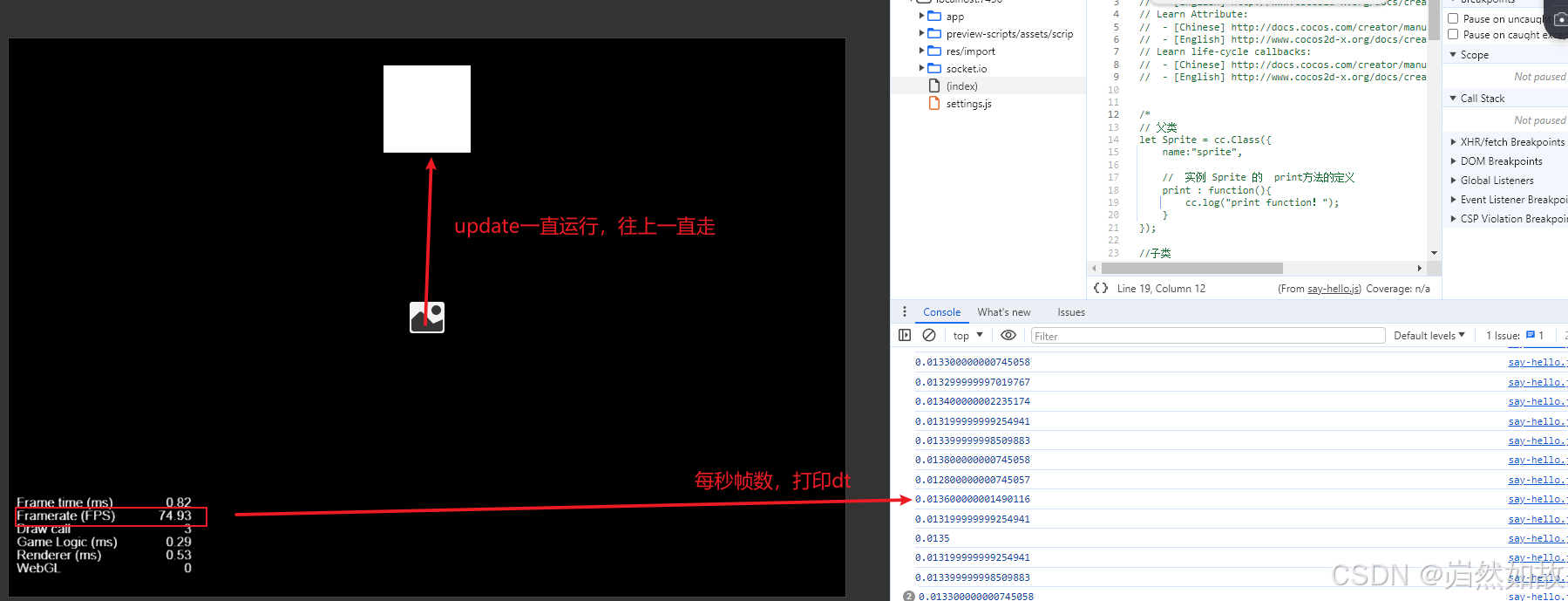Open say-hello.js source-mapped link in status bar

[x=1333, y=288]
